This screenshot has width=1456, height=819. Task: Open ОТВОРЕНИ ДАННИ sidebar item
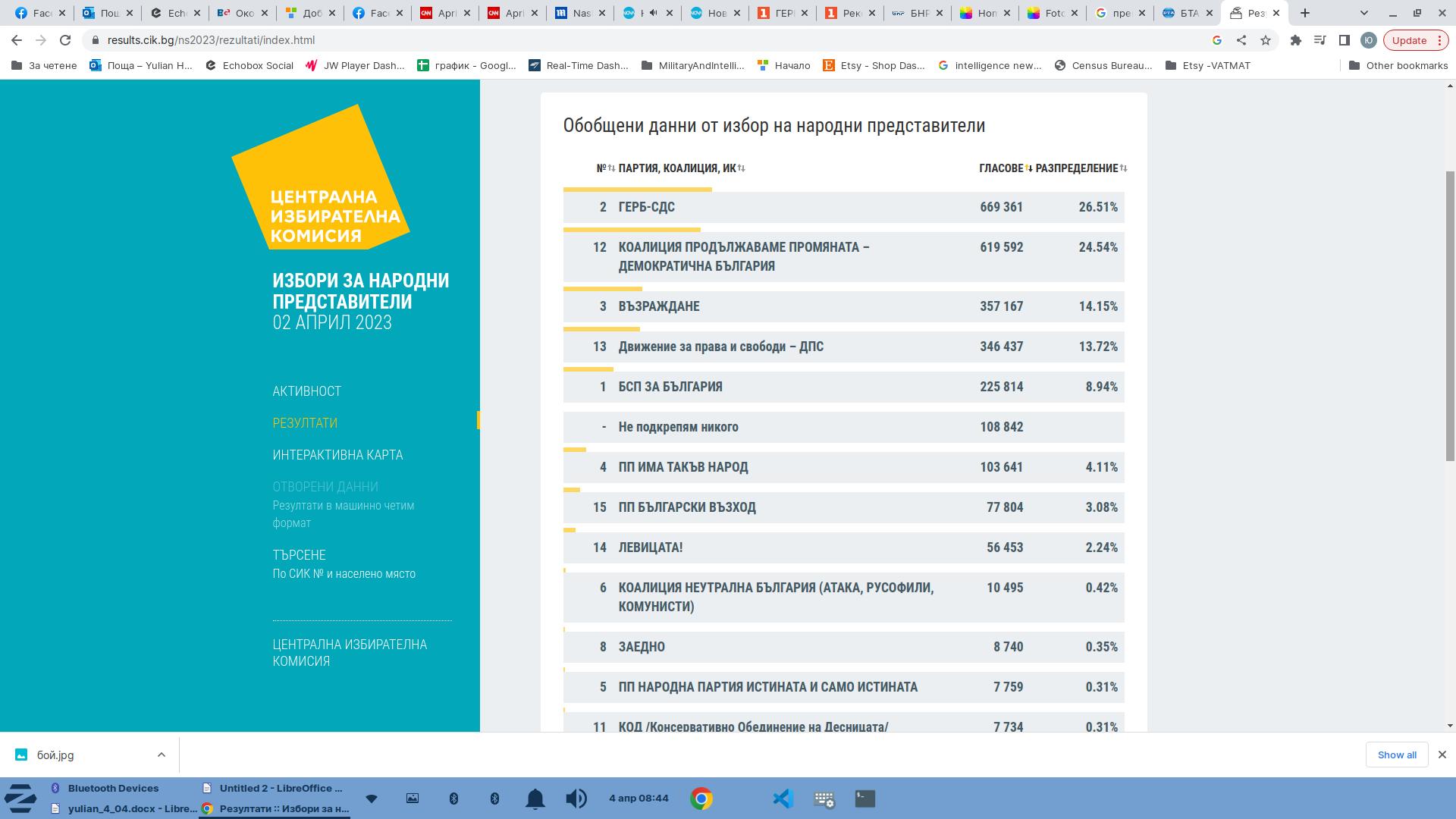(325, 487)
